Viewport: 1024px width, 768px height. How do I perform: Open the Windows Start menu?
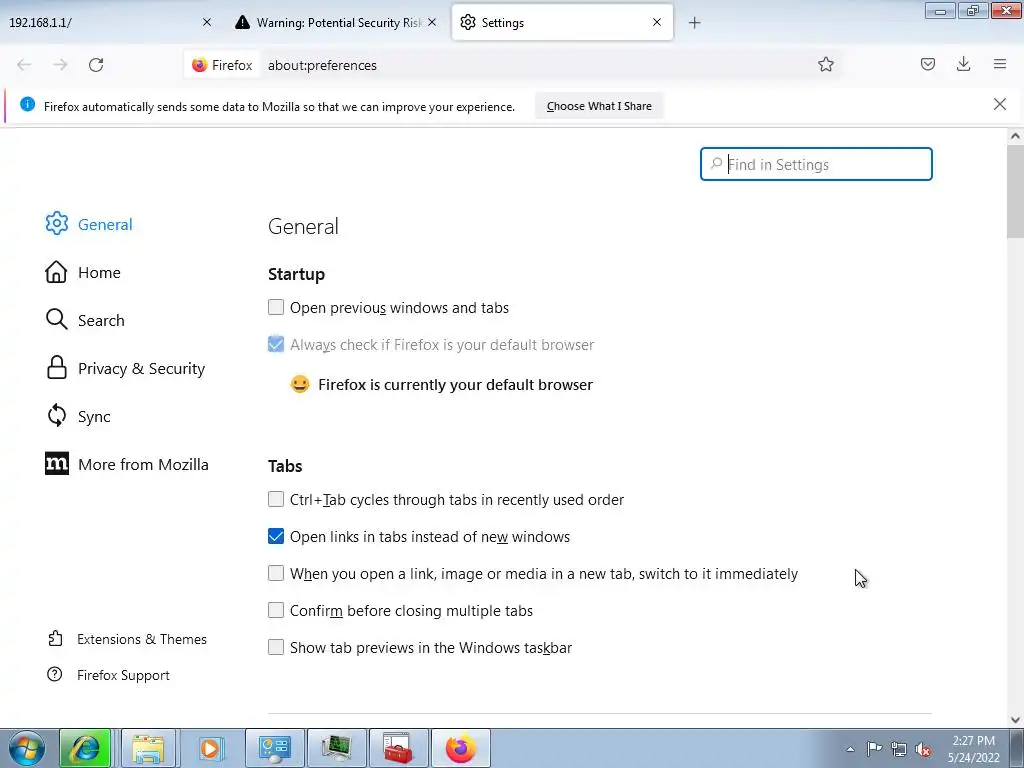click(27, 748)
